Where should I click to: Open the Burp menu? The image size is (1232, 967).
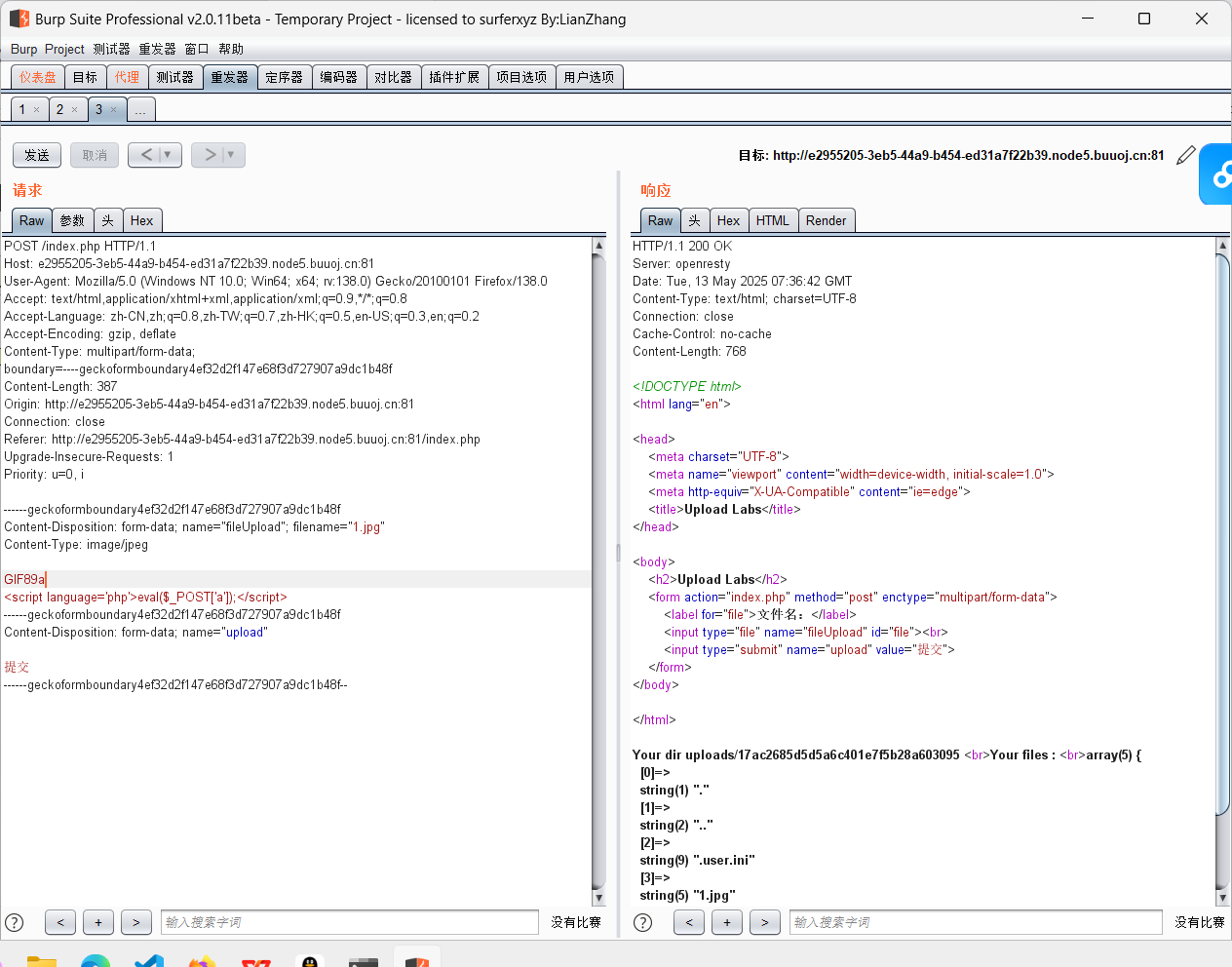click(x=23, y=49)
